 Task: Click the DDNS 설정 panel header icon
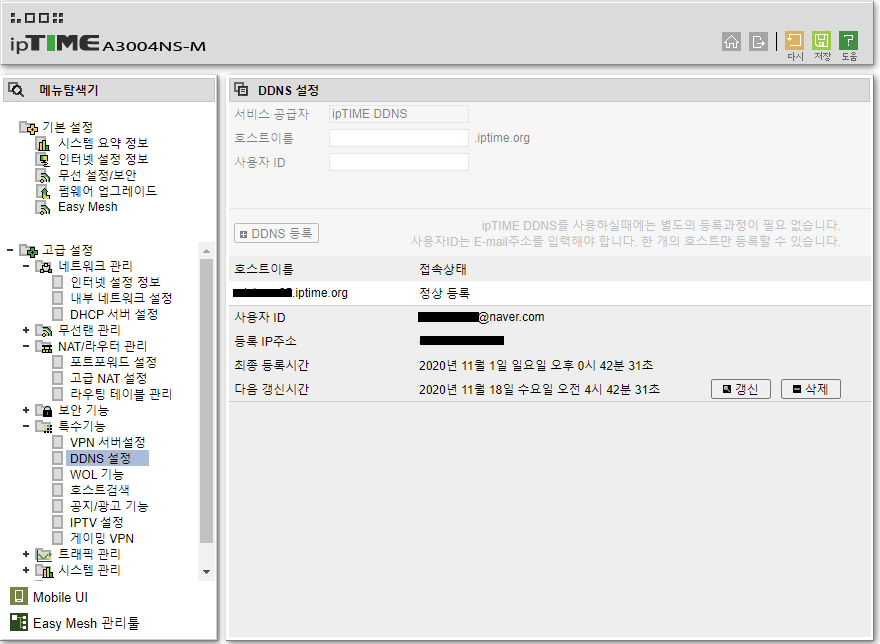tap(241, 89)
